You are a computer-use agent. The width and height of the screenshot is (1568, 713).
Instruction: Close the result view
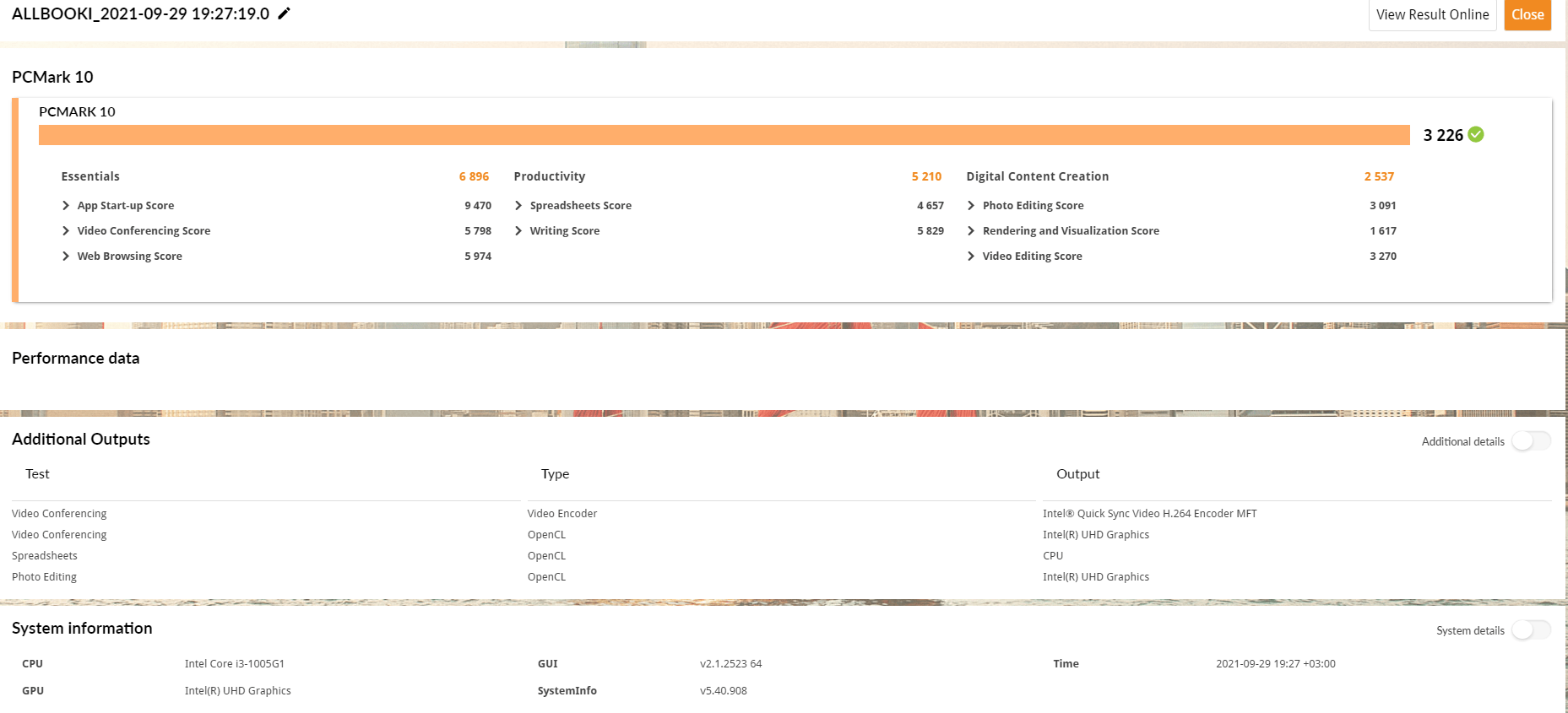pos(1527,14)
